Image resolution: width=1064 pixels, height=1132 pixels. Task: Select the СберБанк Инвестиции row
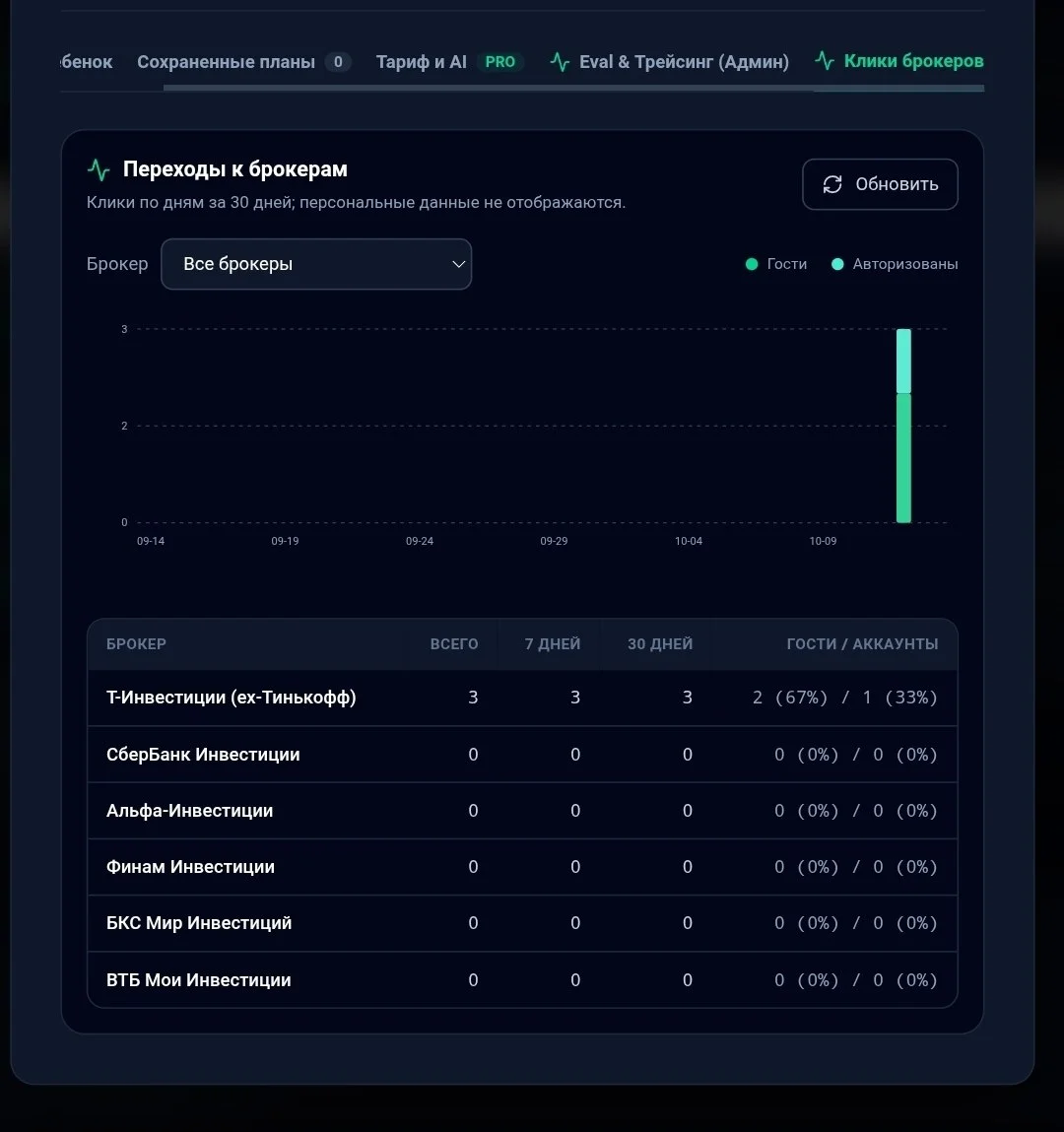coord(522,755)
